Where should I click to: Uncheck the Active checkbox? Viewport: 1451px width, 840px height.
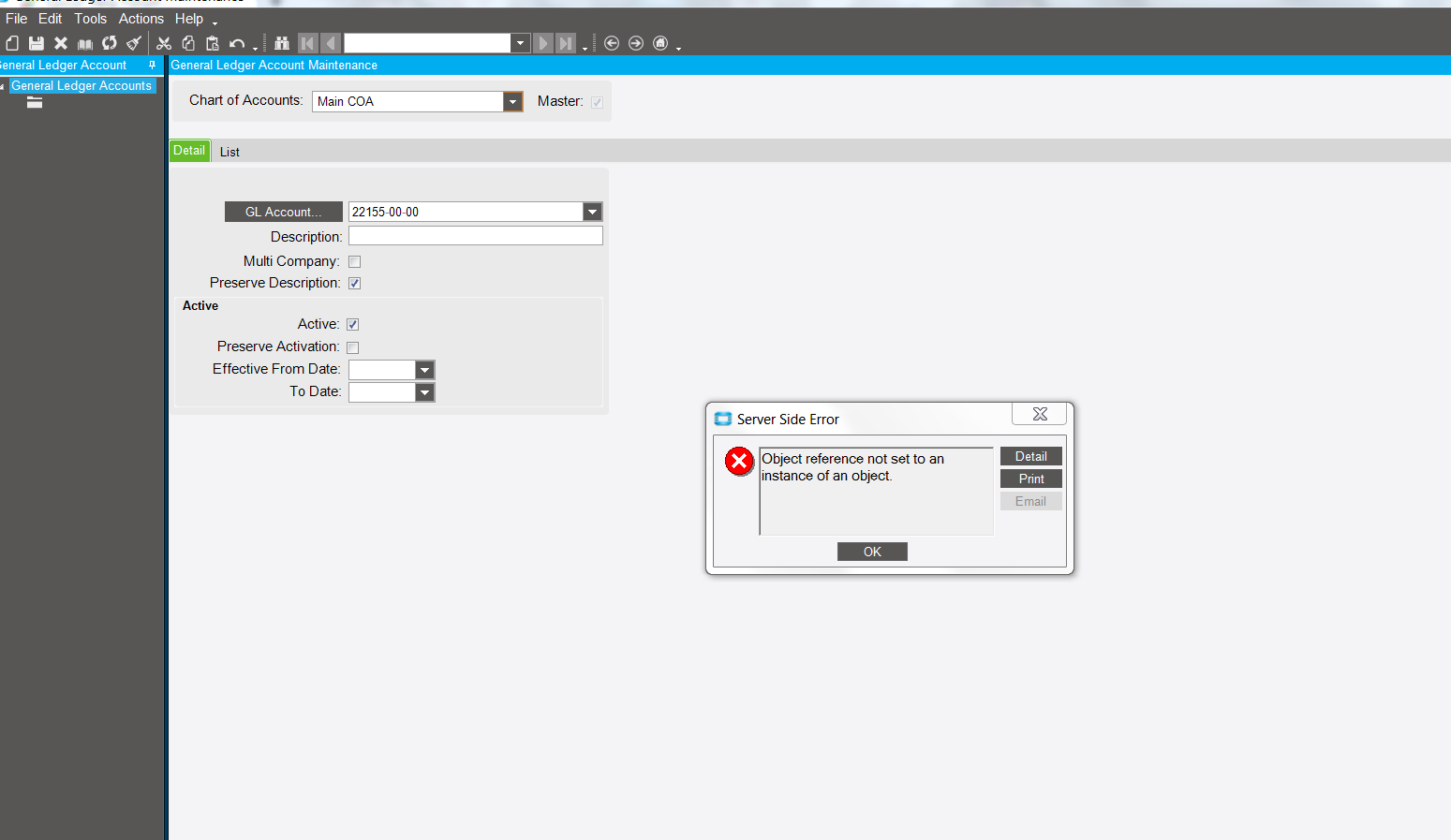point(353,325)
